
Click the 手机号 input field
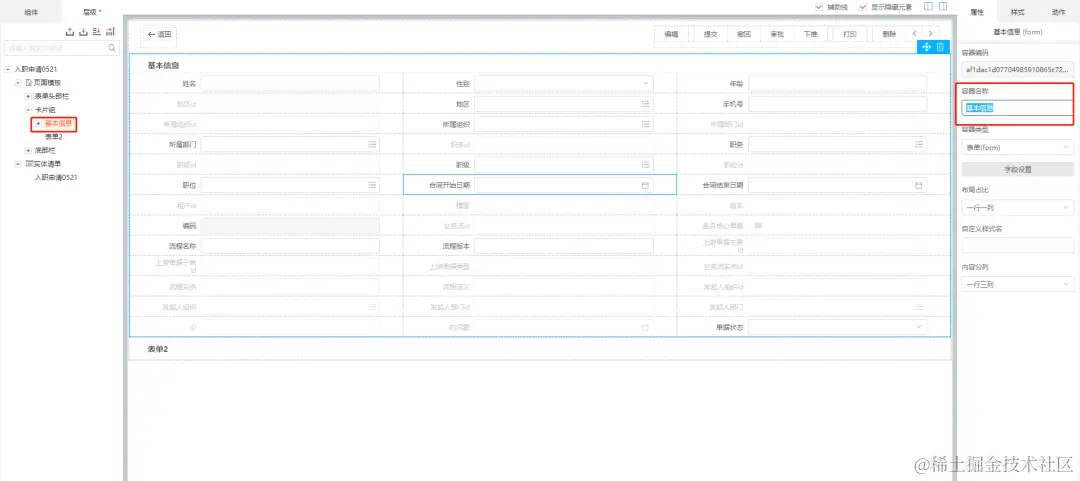tap(838, 104)
